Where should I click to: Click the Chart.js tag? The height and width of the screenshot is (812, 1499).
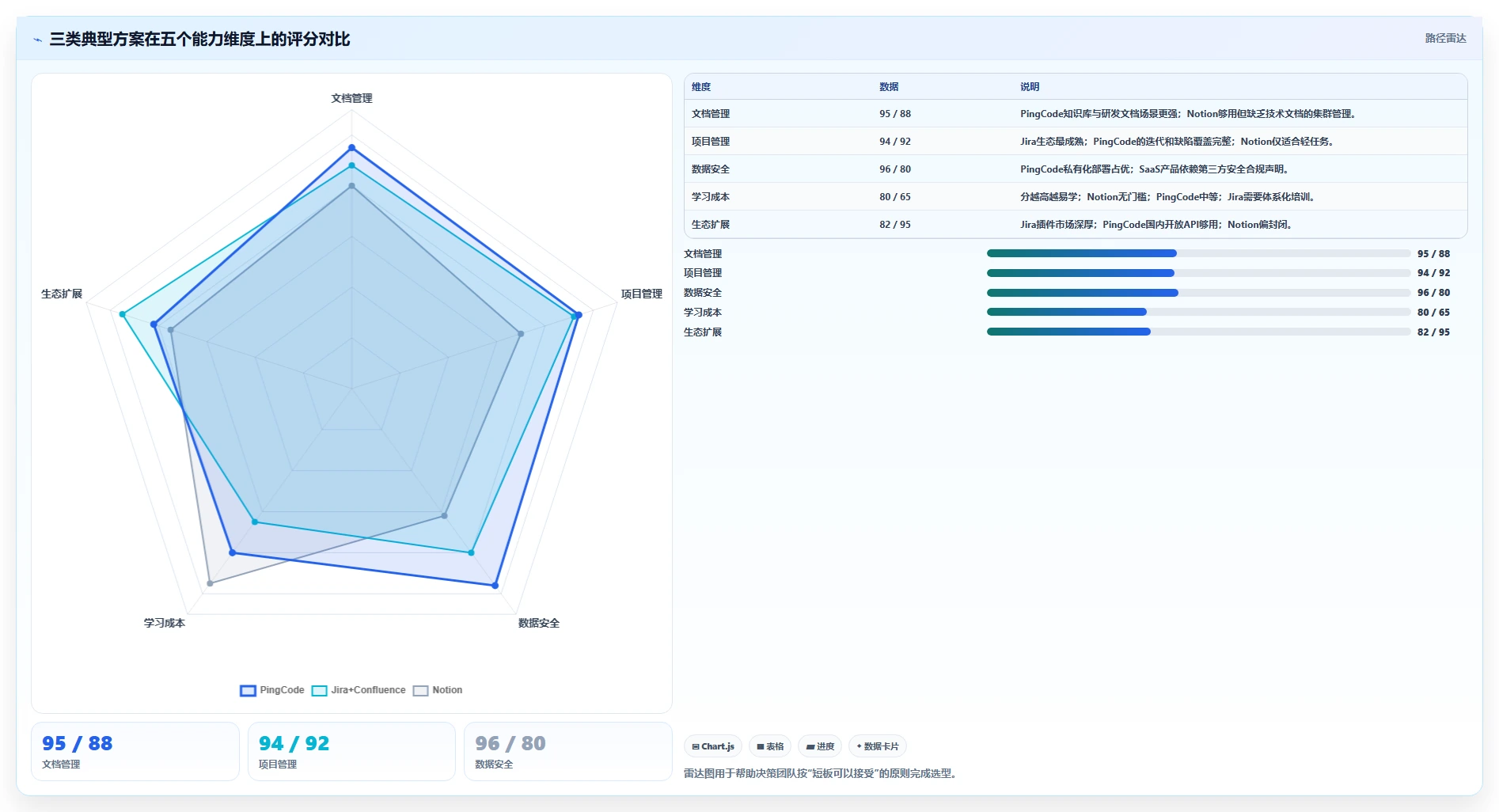[713, 746]
